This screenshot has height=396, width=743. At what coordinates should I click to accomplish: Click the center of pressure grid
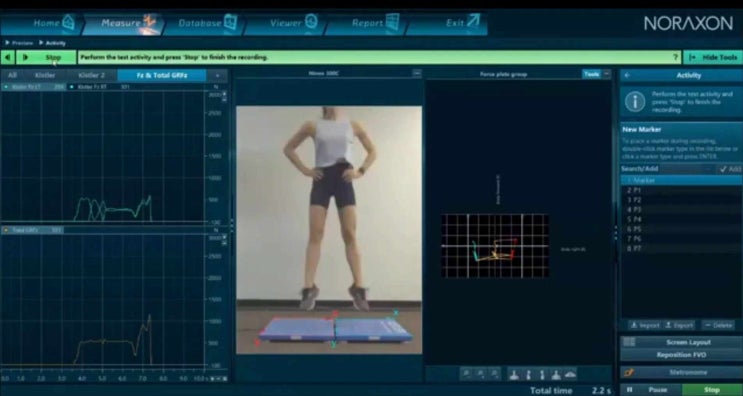click(x=495, y=245)
